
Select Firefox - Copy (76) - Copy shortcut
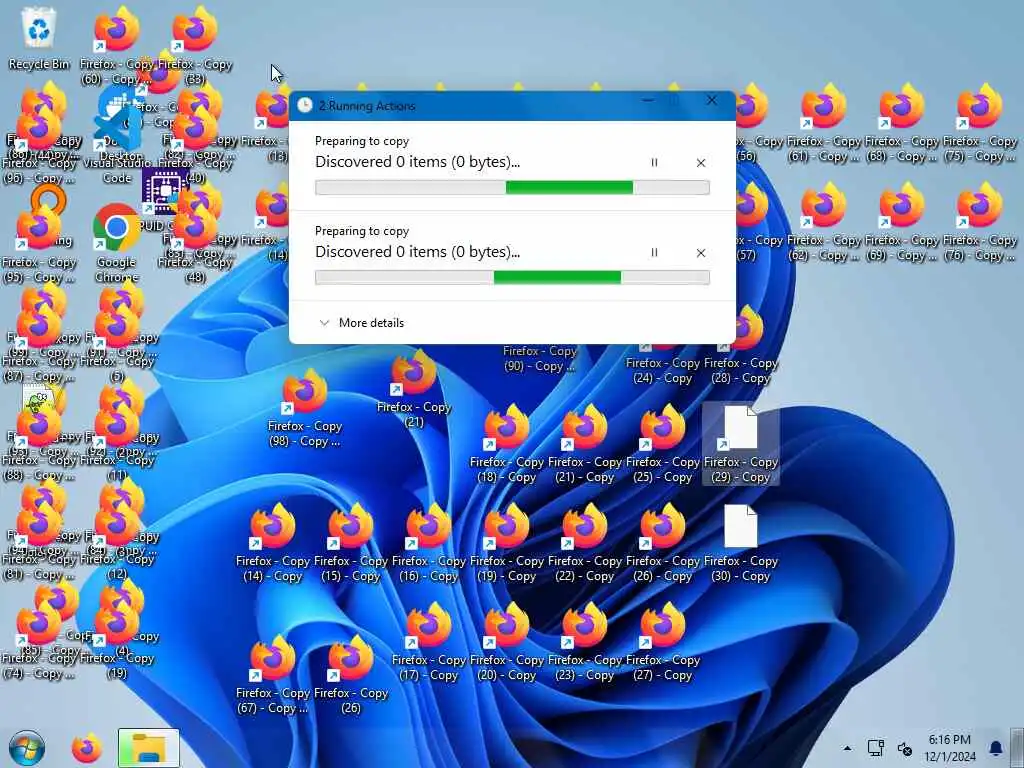(x=979, y=223)
